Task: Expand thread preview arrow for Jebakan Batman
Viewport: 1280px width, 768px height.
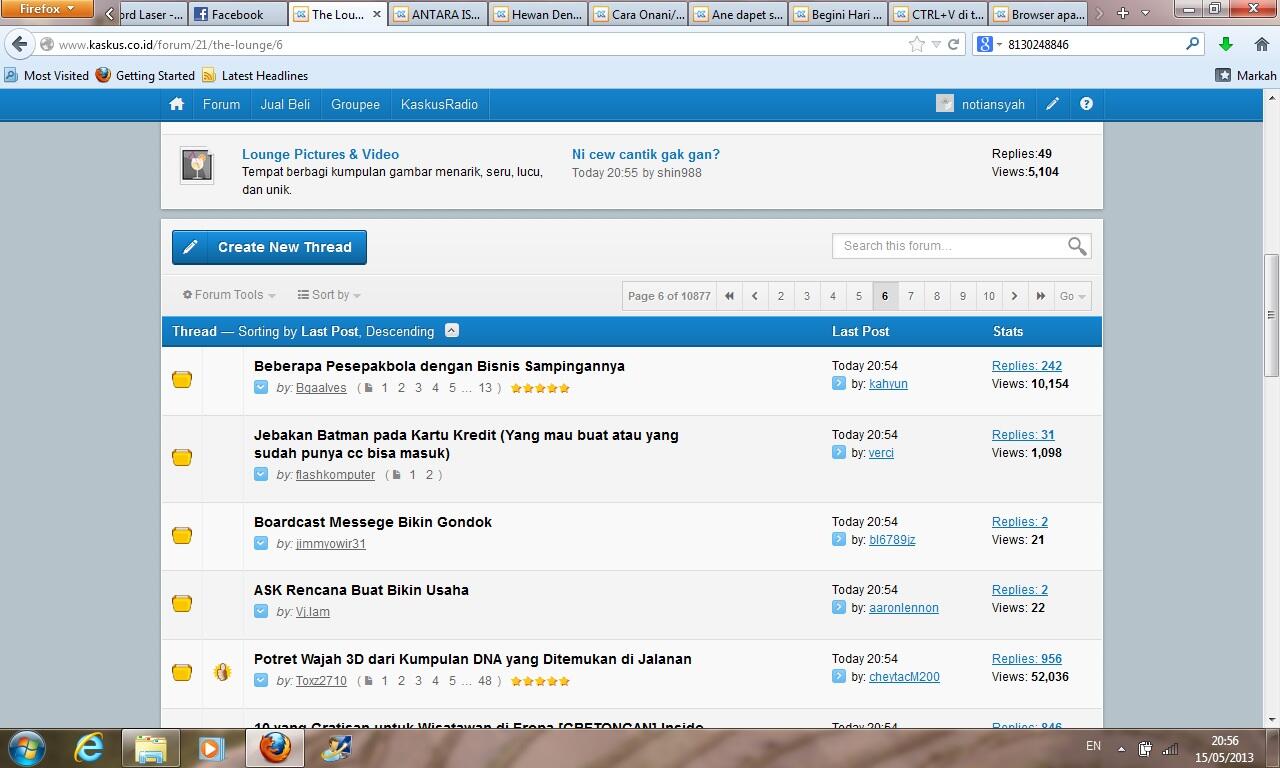Action: [261, 474]
